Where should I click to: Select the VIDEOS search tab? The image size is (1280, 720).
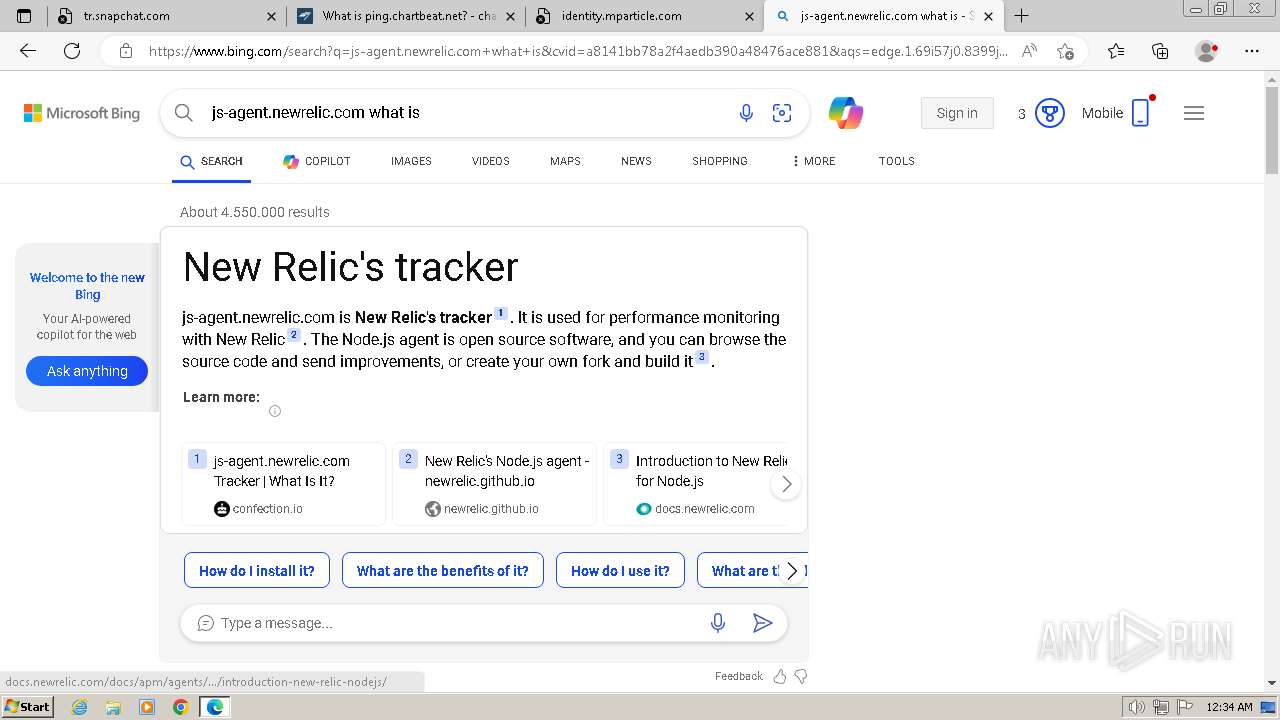pos(491,161)
